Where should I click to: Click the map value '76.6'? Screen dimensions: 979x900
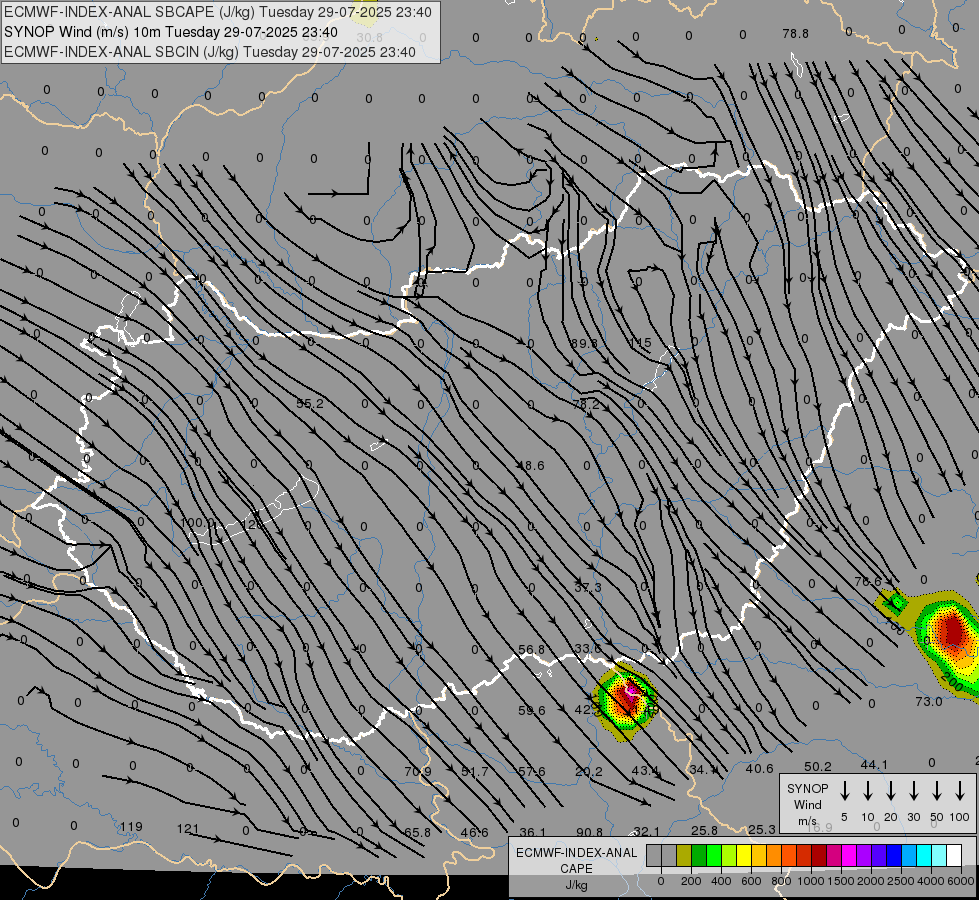point(868,581)
